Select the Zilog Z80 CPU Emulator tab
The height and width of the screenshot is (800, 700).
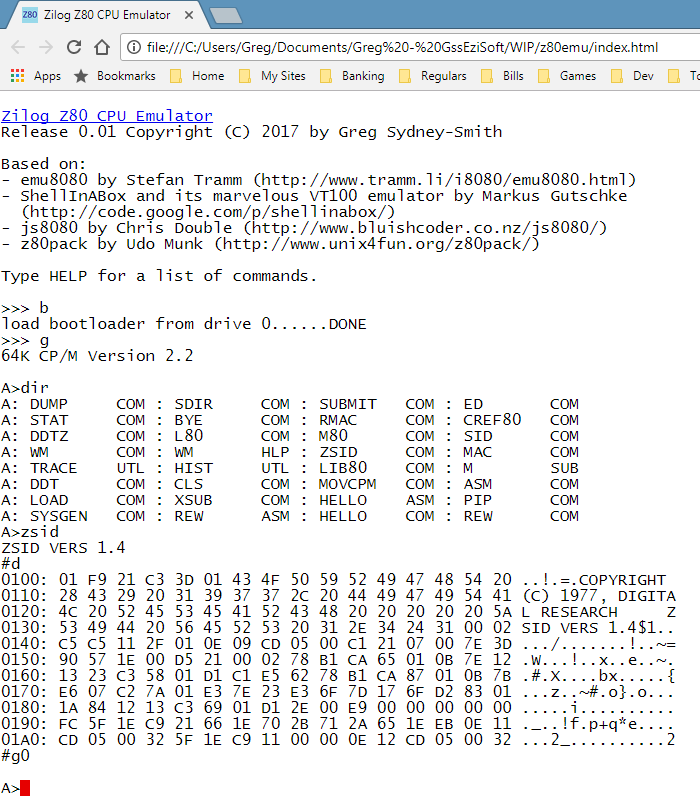(x=100, y=15)
